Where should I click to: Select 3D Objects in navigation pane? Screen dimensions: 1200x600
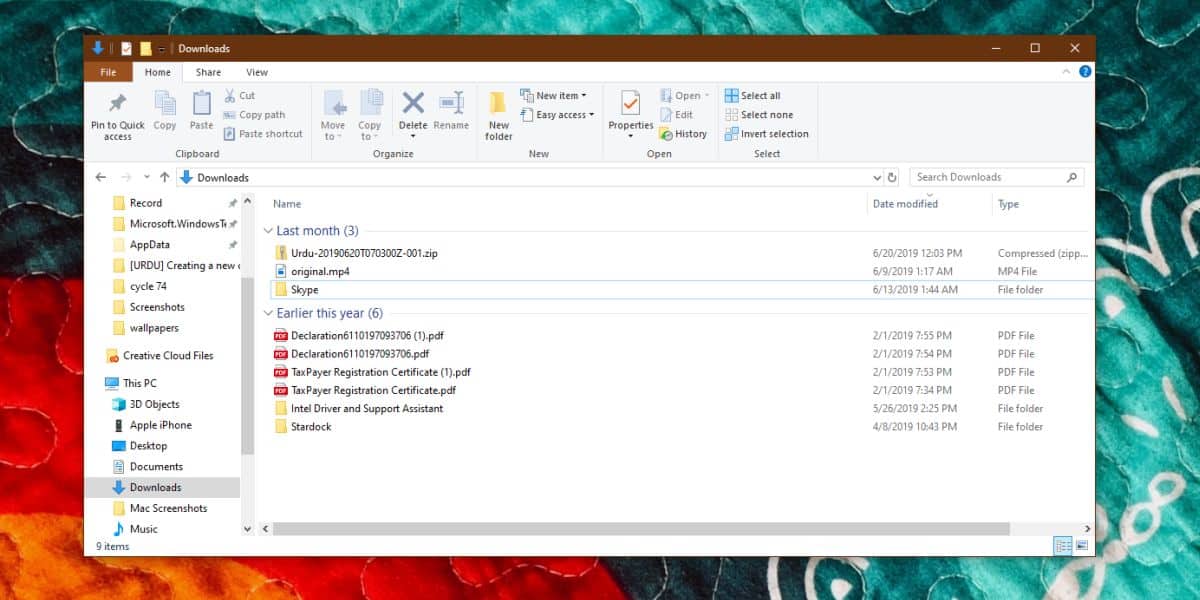pyautogui.click(x=146, y=404)
